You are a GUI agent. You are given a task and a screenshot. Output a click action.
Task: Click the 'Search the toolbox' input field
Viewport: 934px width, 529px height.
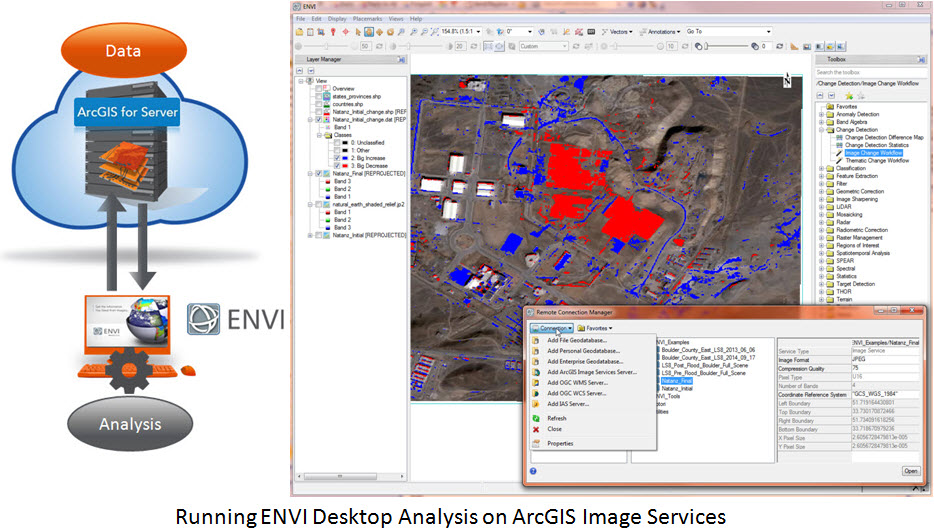point(864,72)
